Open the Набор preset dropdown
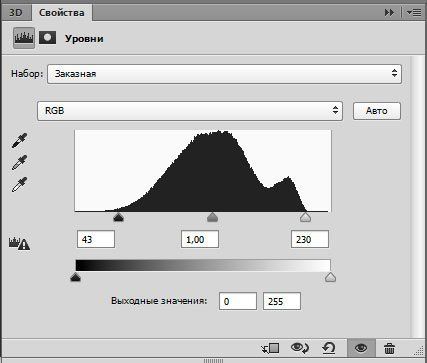Screen dimensions: 427x363 click(224, 74)
